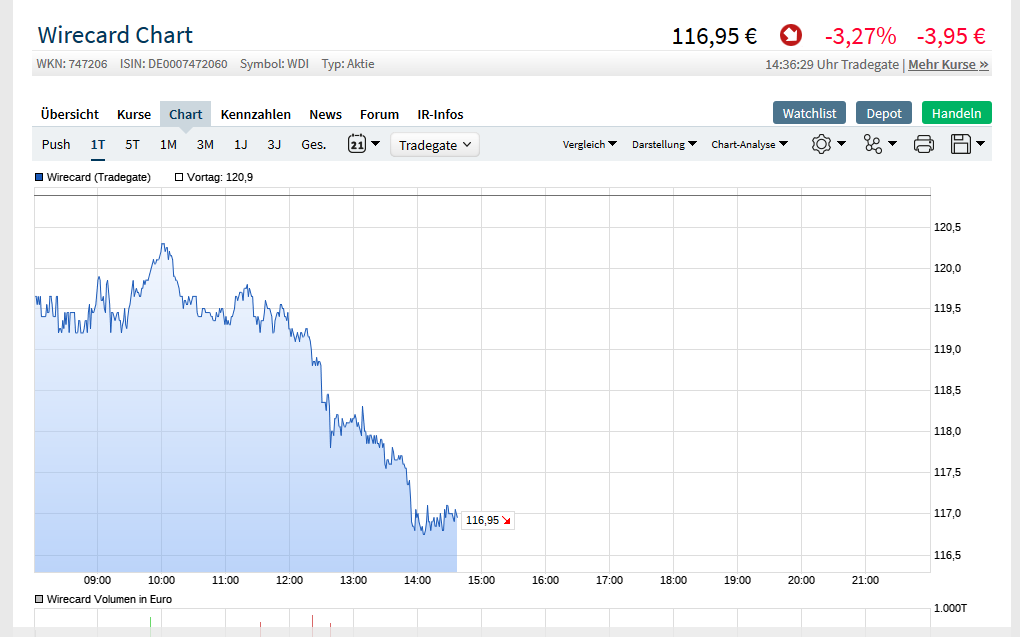Viewport: 1020px width, 637px height.
Task: Click the 116,95 price tag on chart
Action: pos(488,520)
